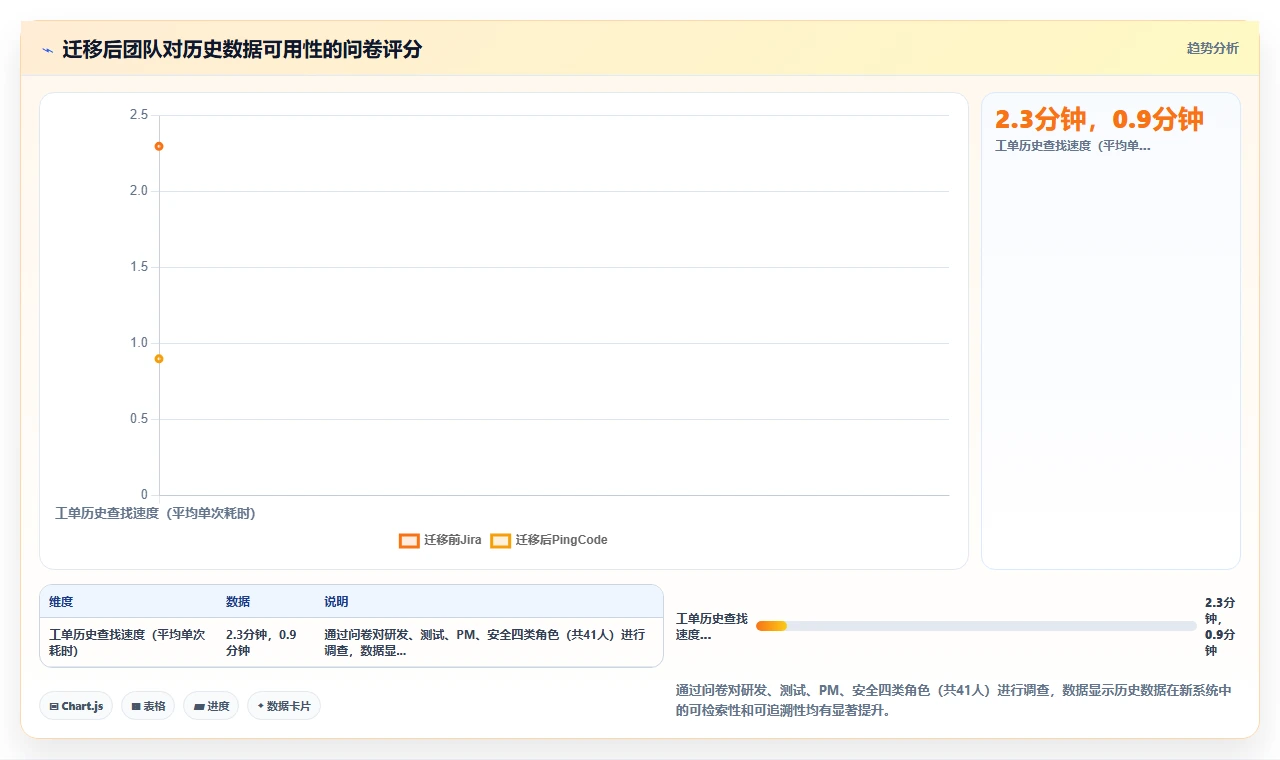This screenshot has width=1280, height=760.
Task: Click the 2.3 data point on chart
Action: point(159,146)
